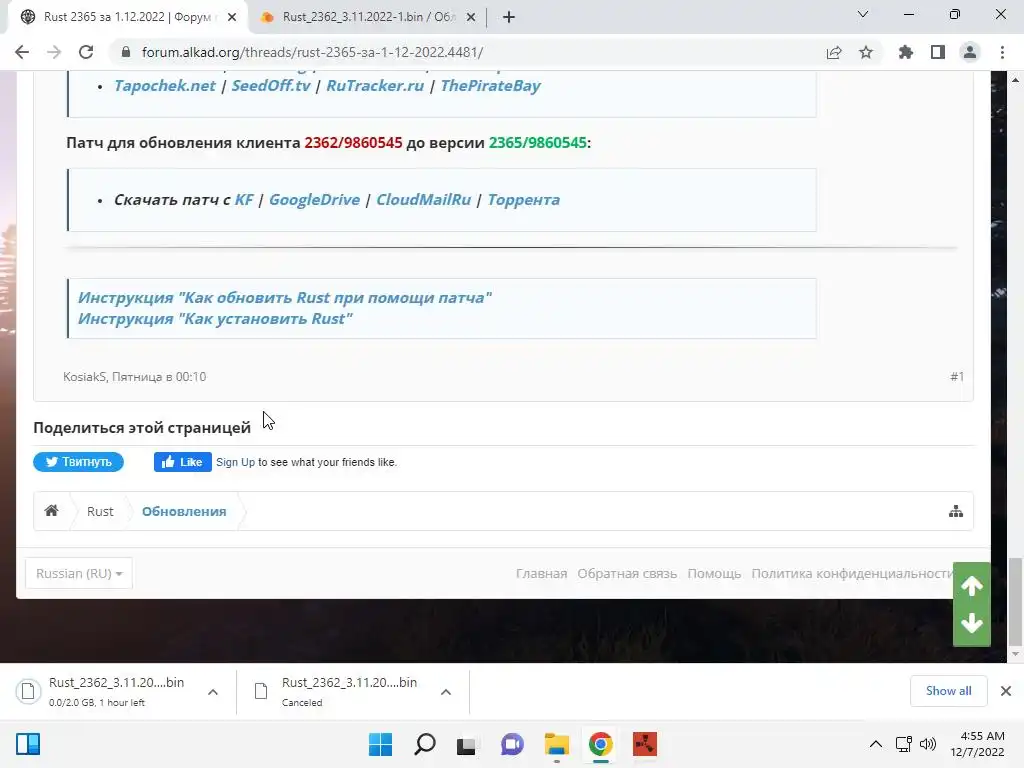Screen dimensions: 1024x768
Task: Open the Chrome three-dot menu
Action: click(x=1002, y=52)
